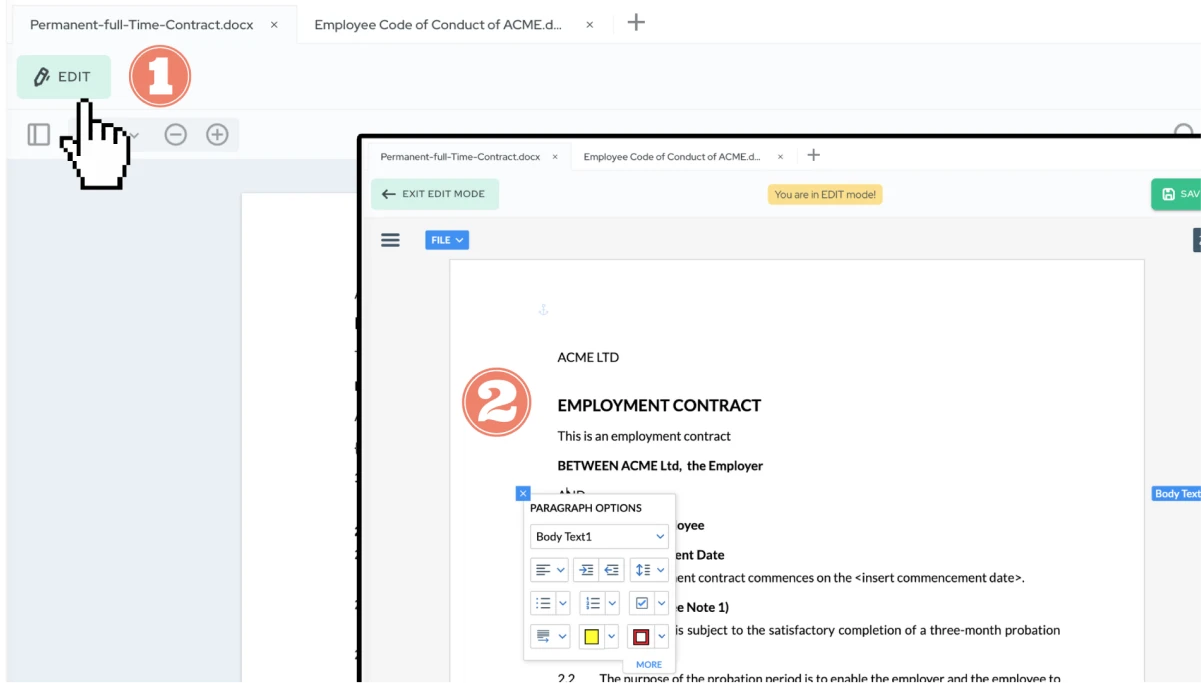1201x683 pixels.
Task: Add a new tab in the edit-mode window
Action: coord(813,155)
